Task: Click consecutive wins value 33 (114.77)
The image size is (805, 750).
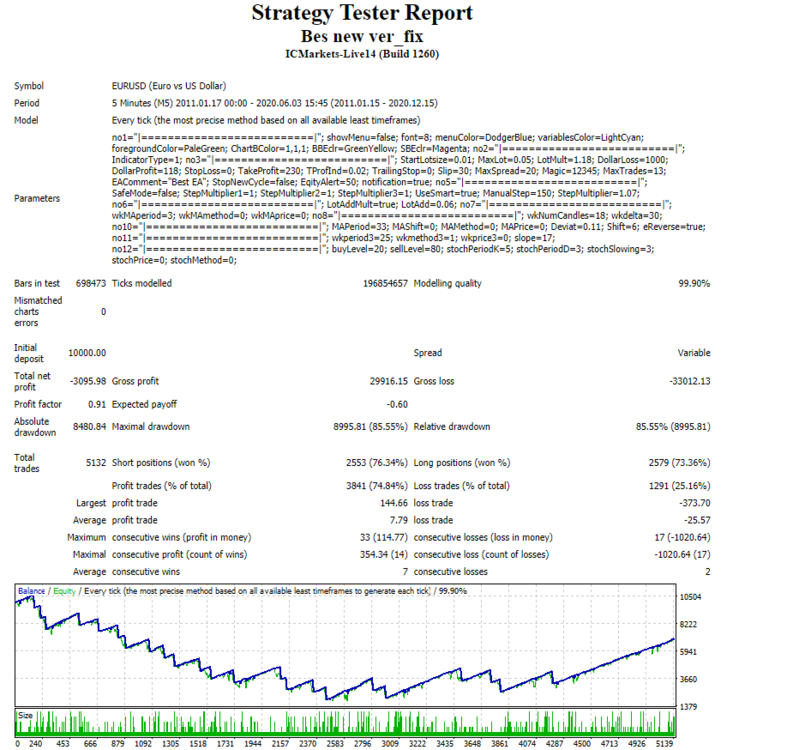Action: pos(384,537)
